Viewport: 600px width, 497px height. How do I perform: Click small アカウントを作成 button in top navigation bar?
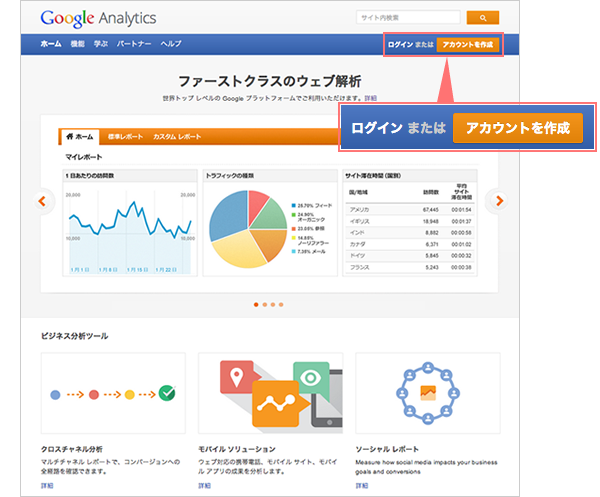[x=468, y=44]
